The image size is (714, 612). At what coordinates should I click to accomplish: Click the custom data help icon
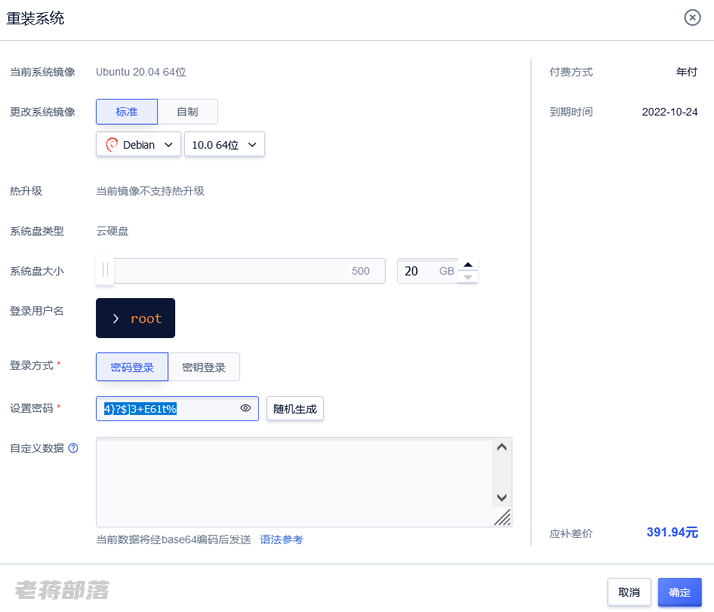tap(73, 448)
